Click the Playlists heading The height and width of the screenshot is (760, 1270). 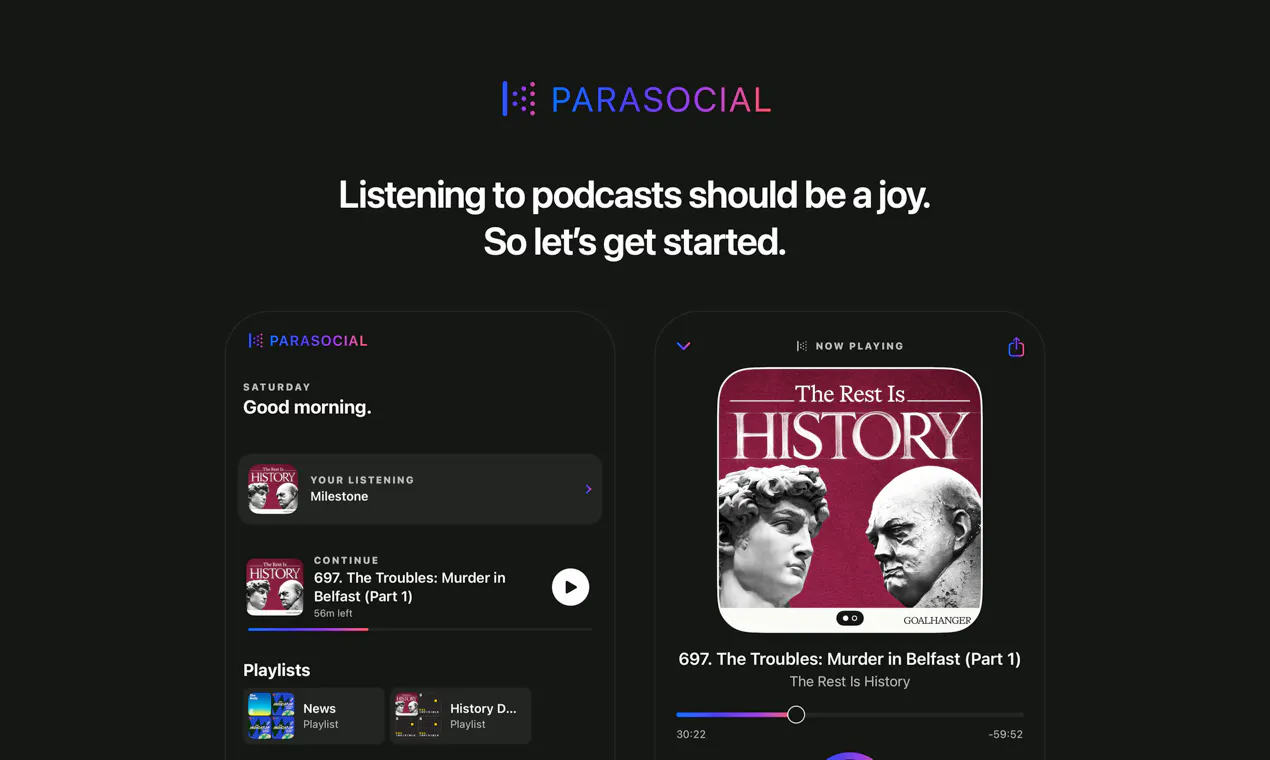277,670
